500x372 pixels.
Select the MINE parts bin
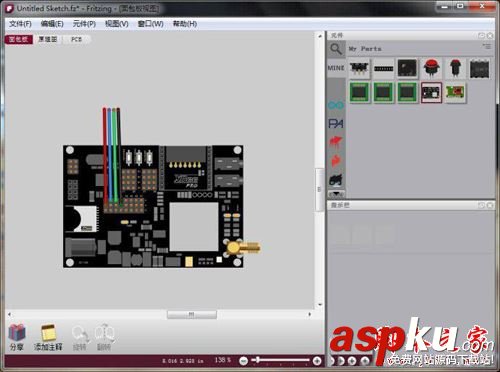336,68
